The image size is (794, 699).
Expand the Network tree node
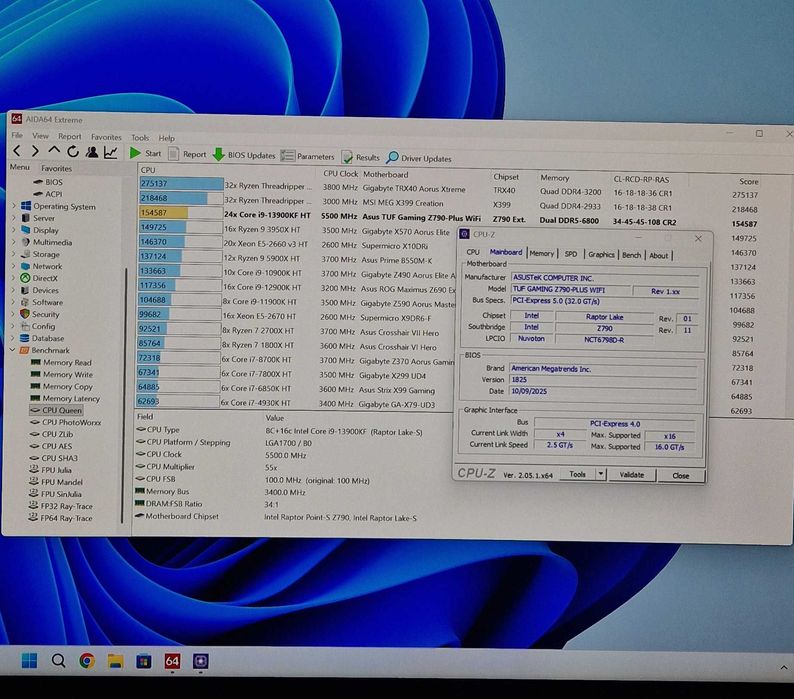tap(14, 266)
